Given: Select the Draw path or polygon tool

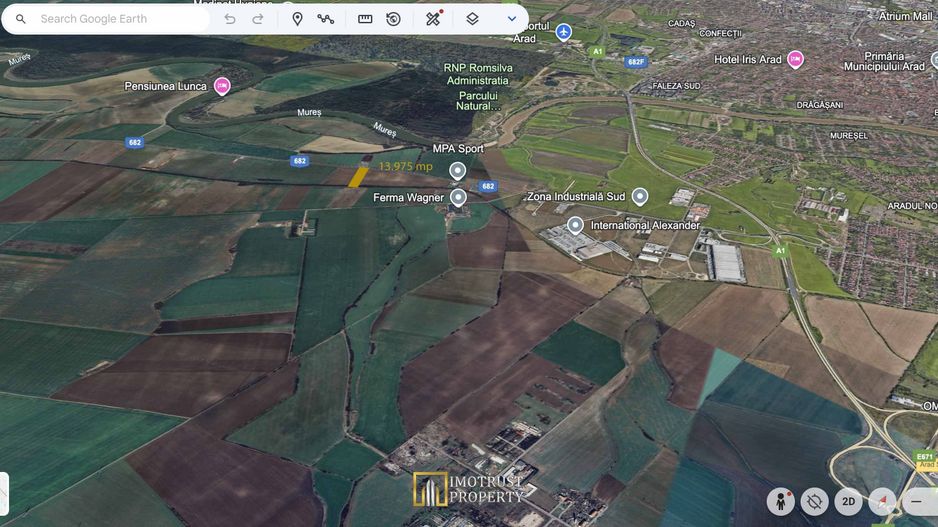Looking at the screenshot, I should pyautogui.click(x=326, y=19).
